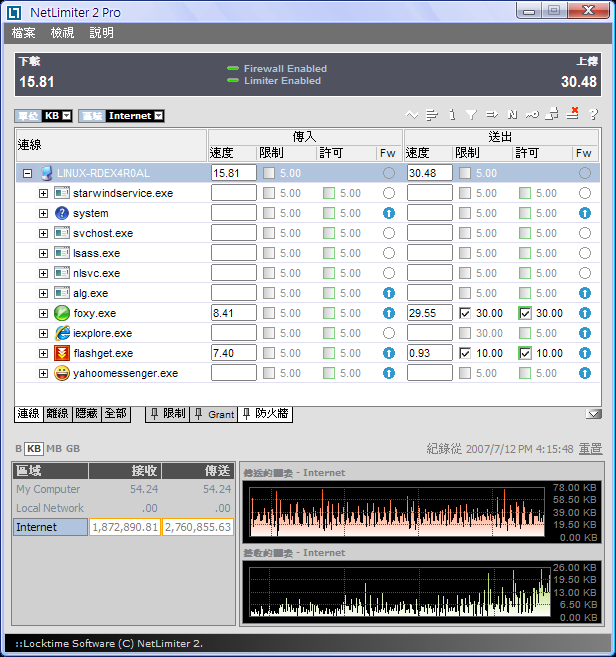Image resolution: width=616 pixels, height=657 pixels.
Task: Select the Local Network zone row
Action: [x=123, y=508]
